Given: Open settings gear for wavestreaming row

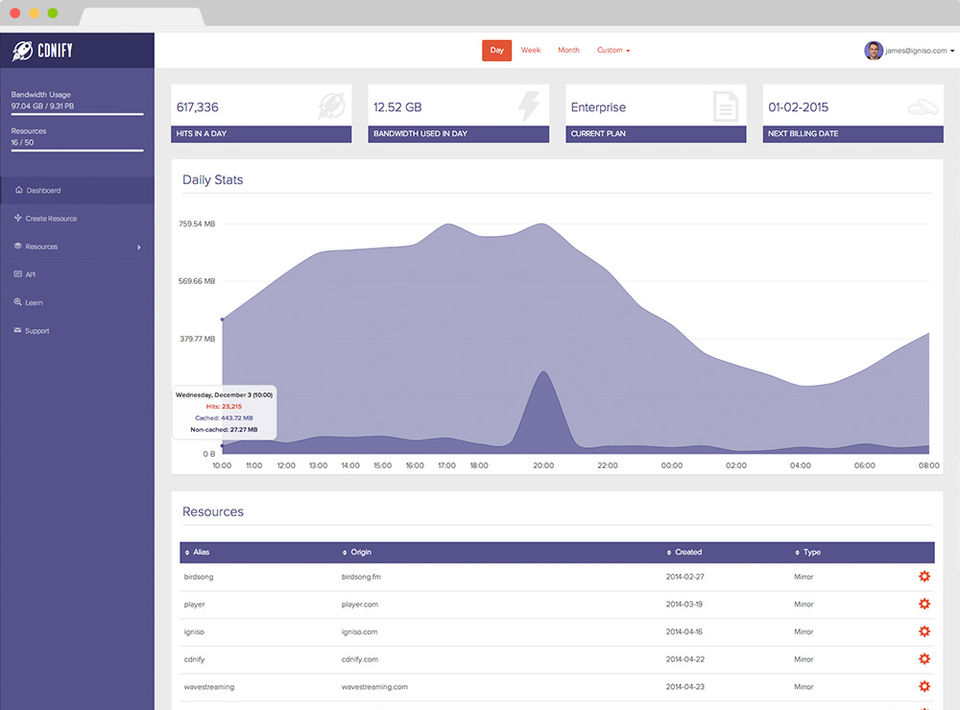Looking at the screenshot, I should 924,686.
